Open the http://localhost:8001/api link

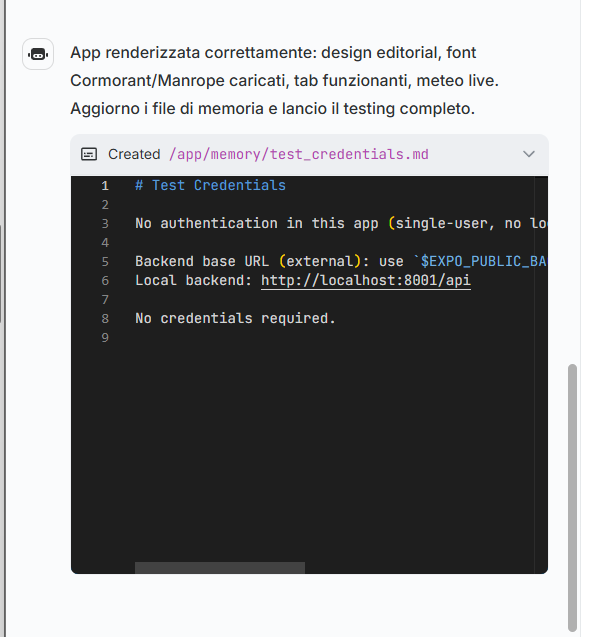366,280
